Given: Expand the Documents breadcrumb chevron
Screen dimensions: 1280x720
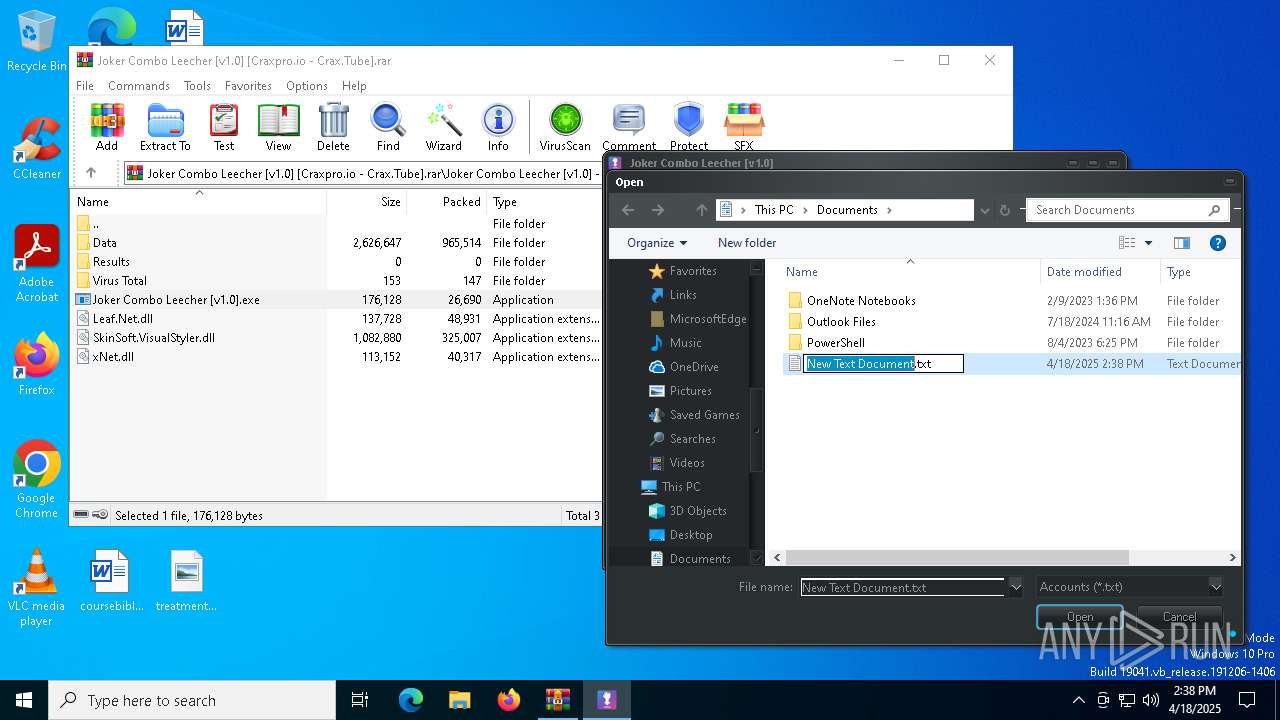Looking at the screenshot, I should [x=888, y=210].
